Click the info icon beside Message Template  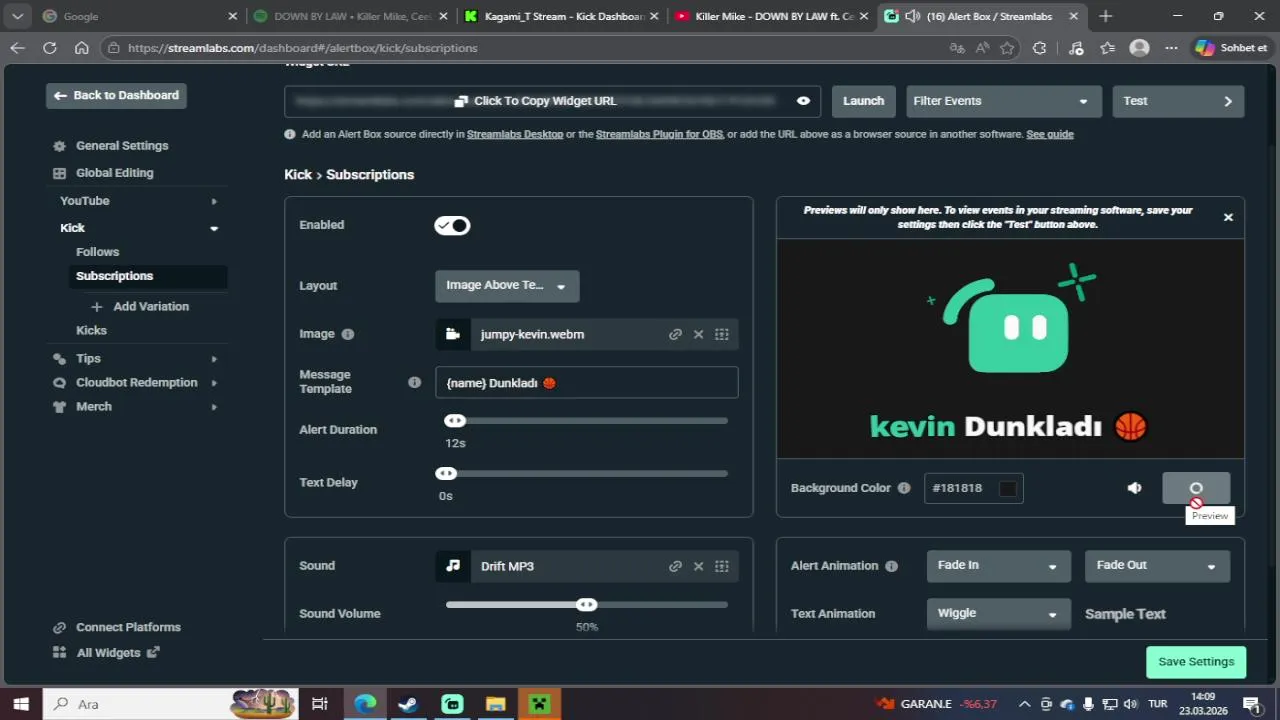coord(414,382)
